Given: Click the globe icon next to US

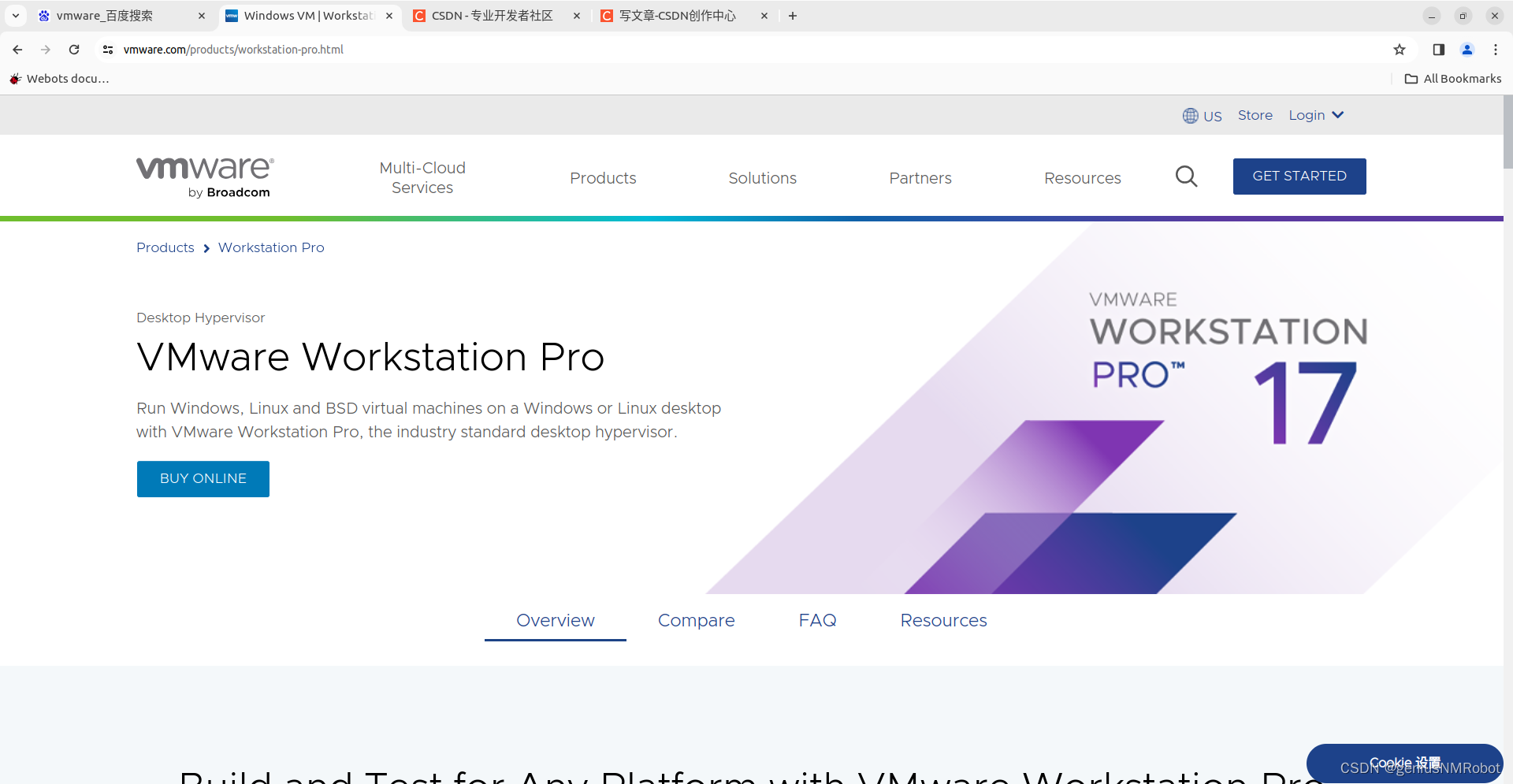Looking at the screenshot, I should pyautogui.click(x=1190, y=115).
